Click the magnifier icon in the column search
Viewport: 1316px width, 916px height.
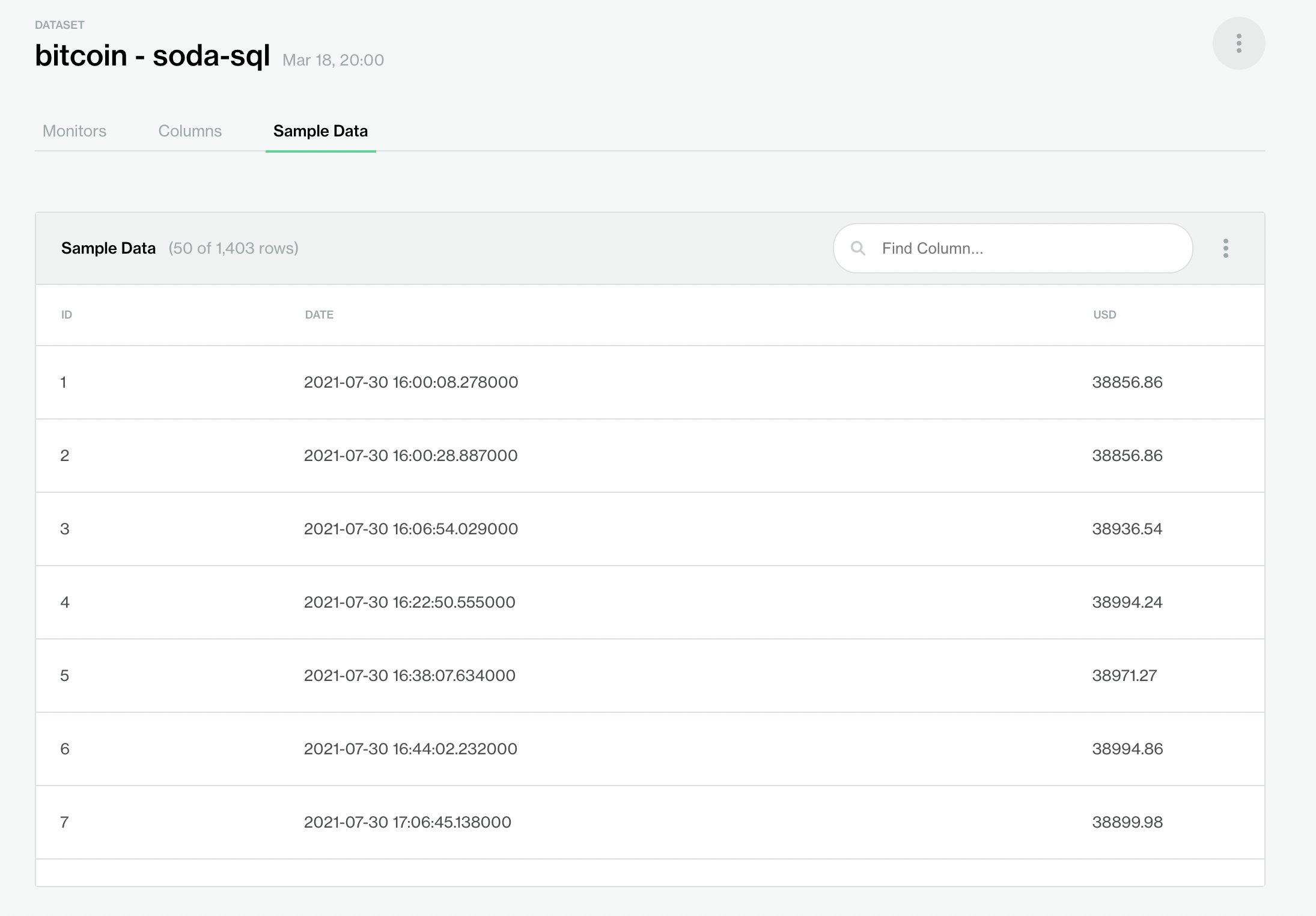pyautogui.click(x=858, y=248)
